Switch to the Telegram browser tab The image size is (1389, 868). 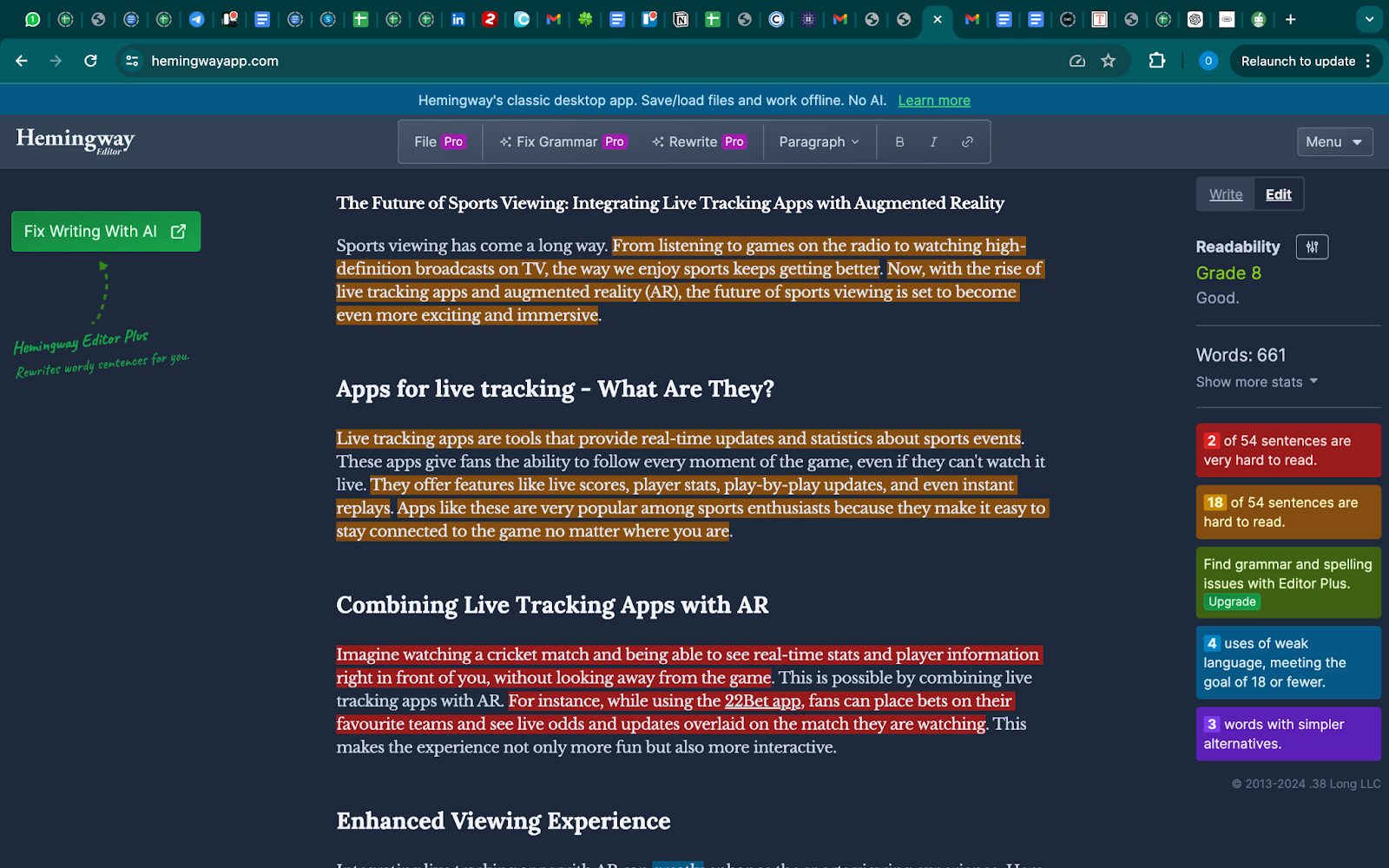pyautogui.click(x=197, y=19)
